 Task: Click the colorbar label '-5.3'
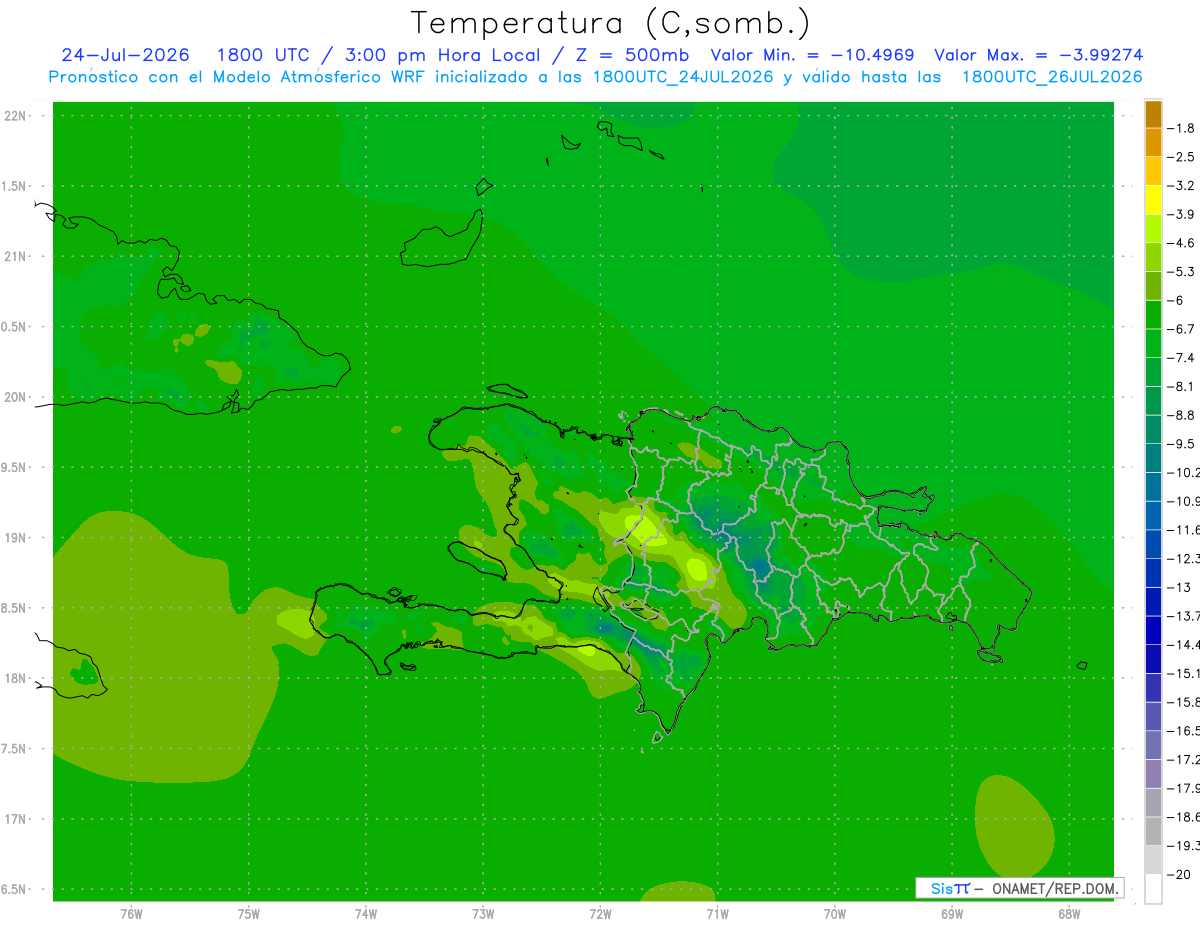click(1182, 271)
